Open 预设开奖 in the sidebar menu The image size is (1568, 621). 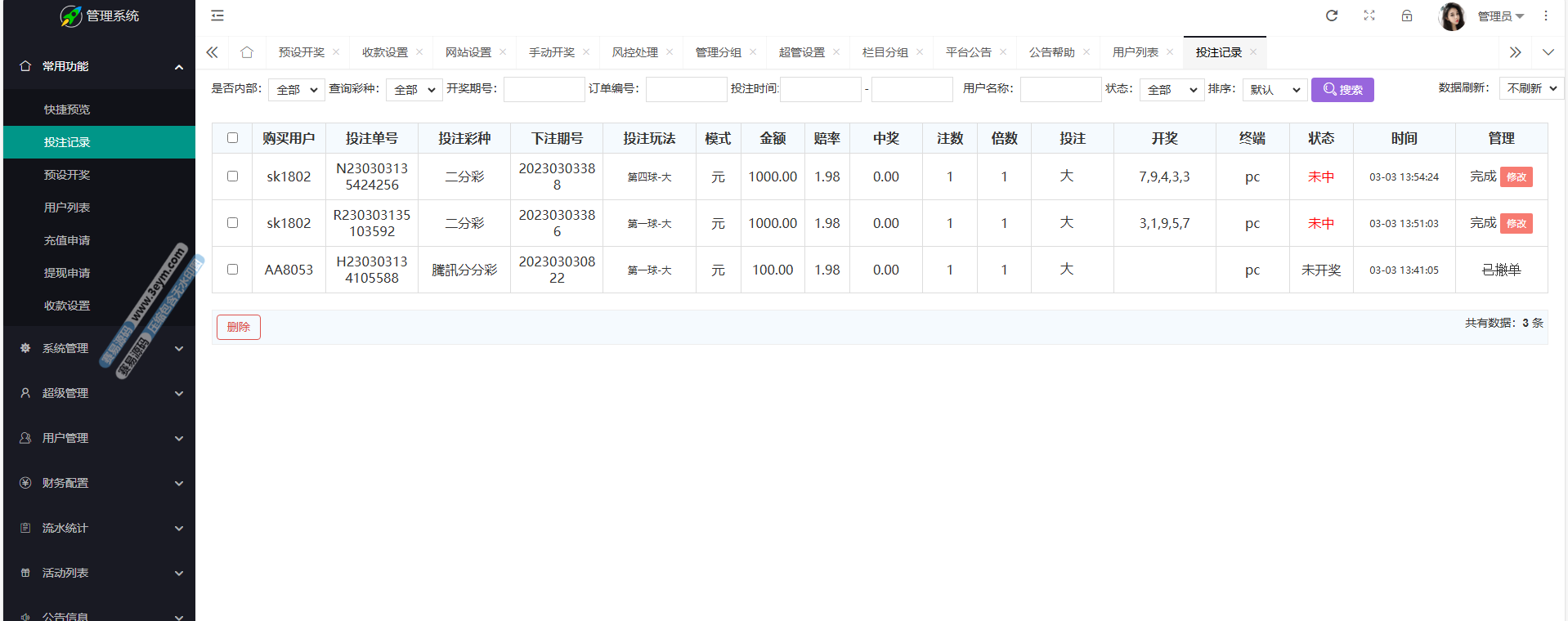point(67,175)
